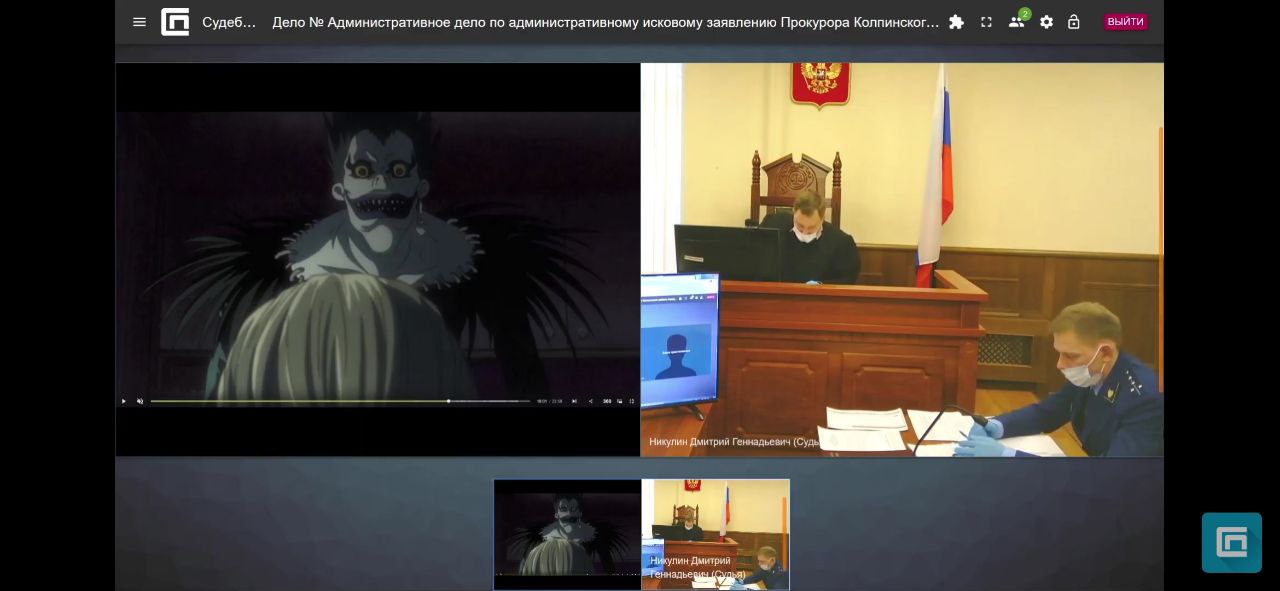Open the floating chat widget button bottom-right

pyautogui.click(x=1232, y=543)
